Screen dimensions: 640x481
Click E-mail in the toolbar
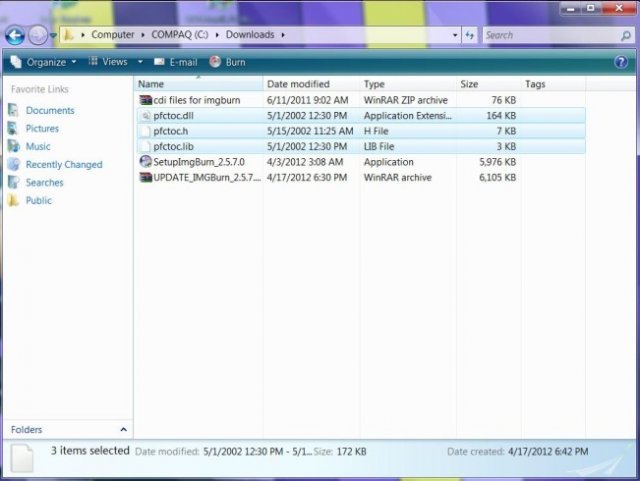point(176,62)
